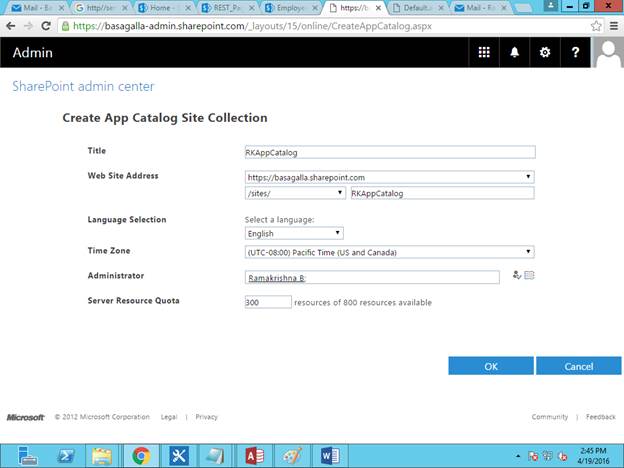Viewport: 624px width, 468px height.
Task: Open the settings gear menu
Action: click(x=545, y=53)
